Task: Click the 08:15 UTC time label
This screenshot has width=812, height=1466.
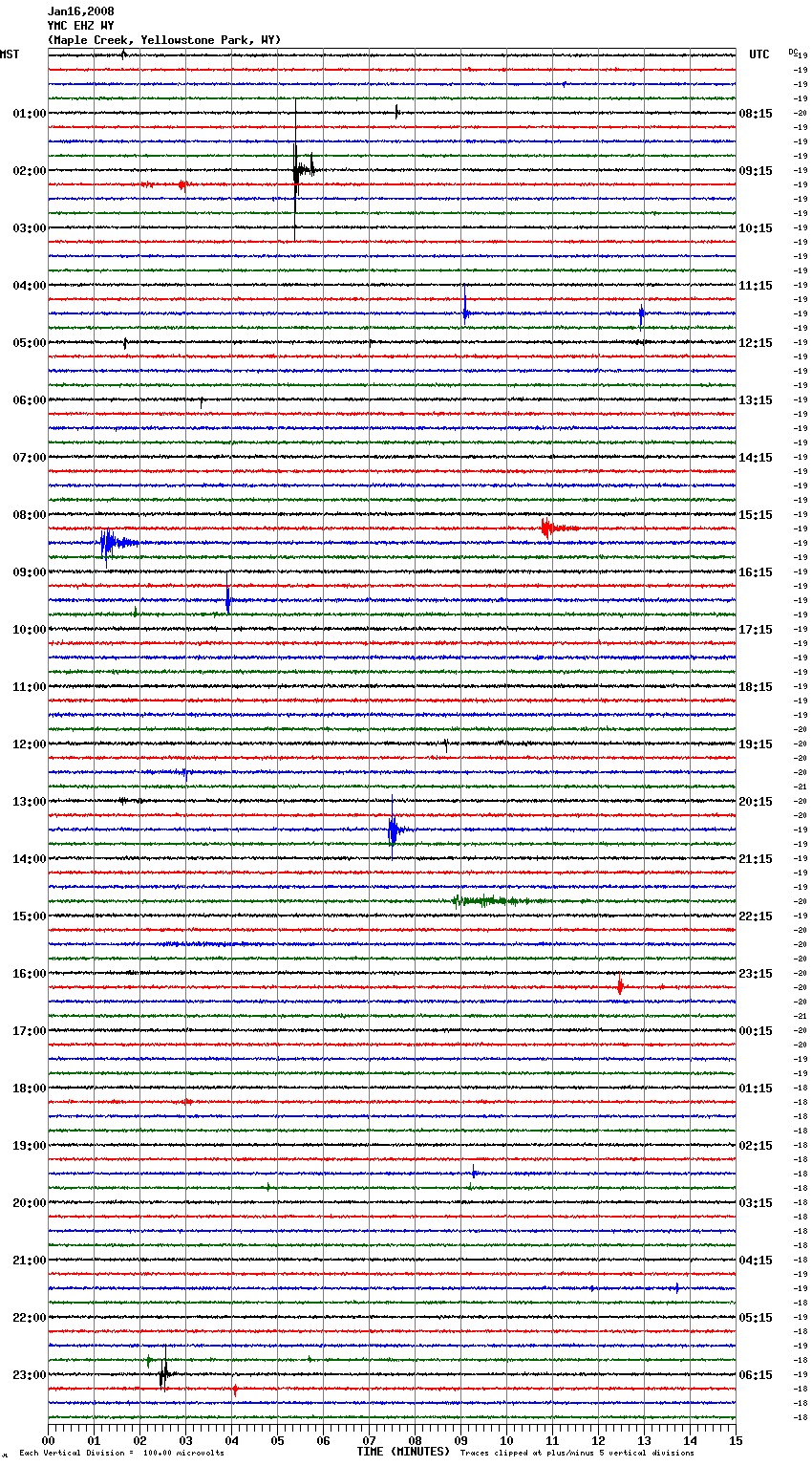Action: [x=756, y=114]
